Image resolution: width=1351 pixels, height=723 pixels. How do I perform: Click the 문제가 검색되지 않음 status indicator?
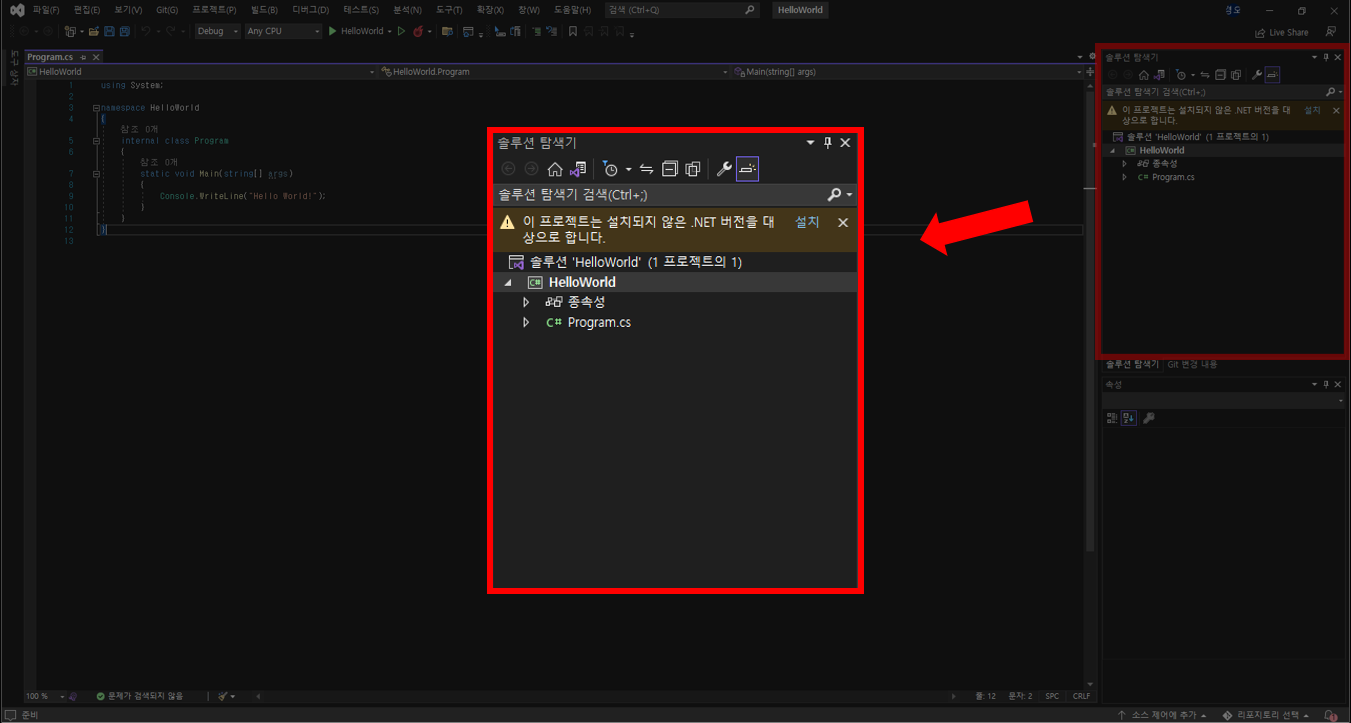(140, 696)
